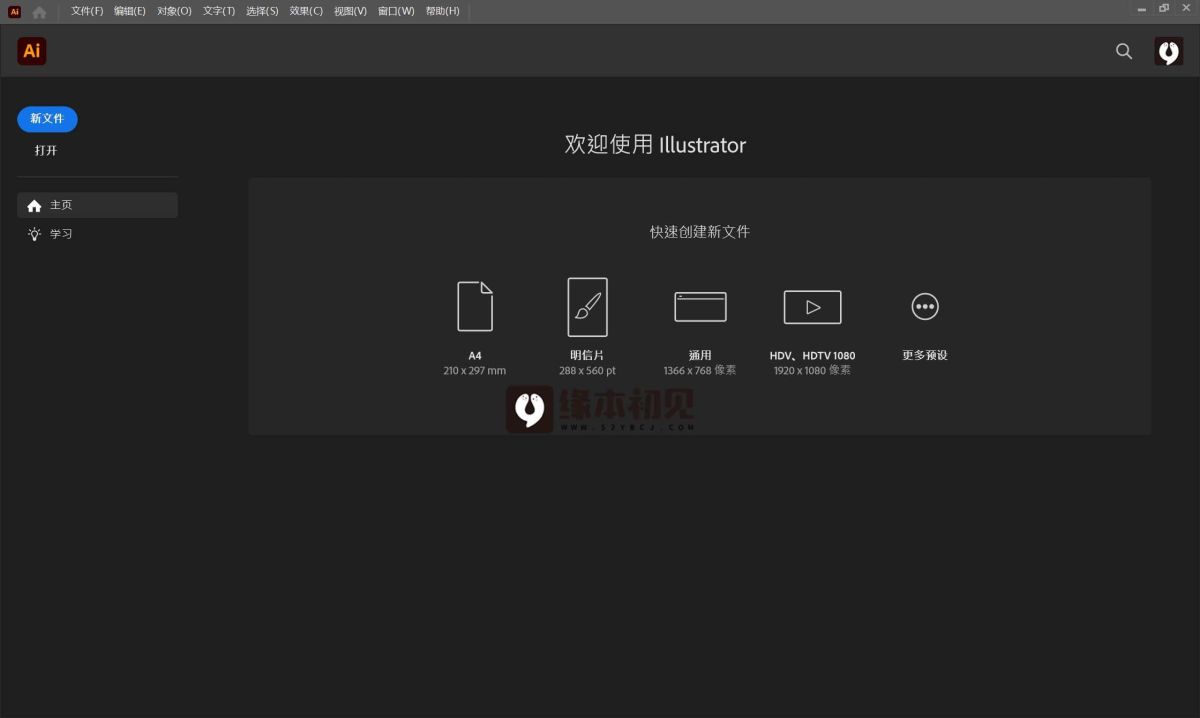Screen dimensions: 1200x718
Task: Select the 明信片 postcard preset icon
Action: 587,307
